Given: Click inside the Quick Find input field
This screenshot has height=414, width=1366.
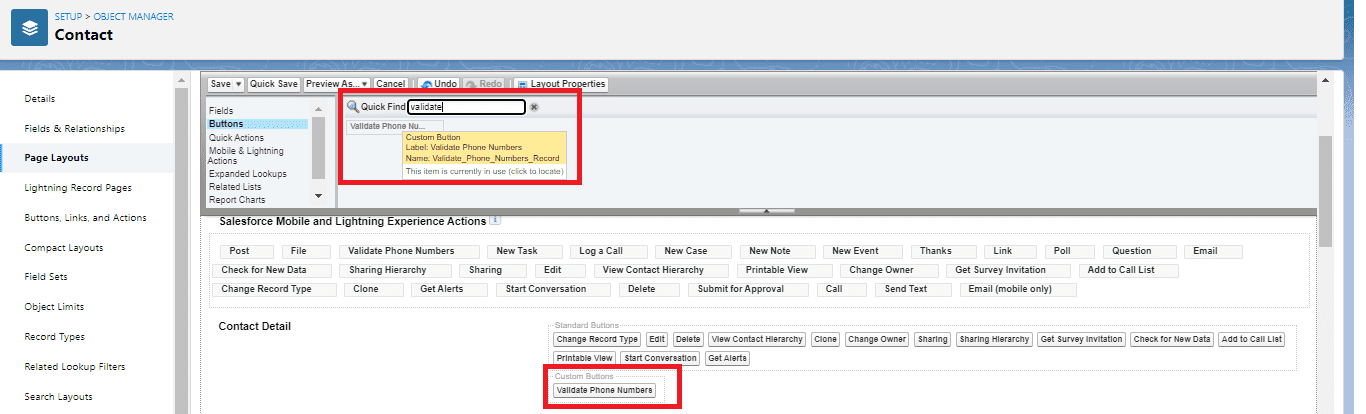Looking at the screenshot, I should [466, 107].
